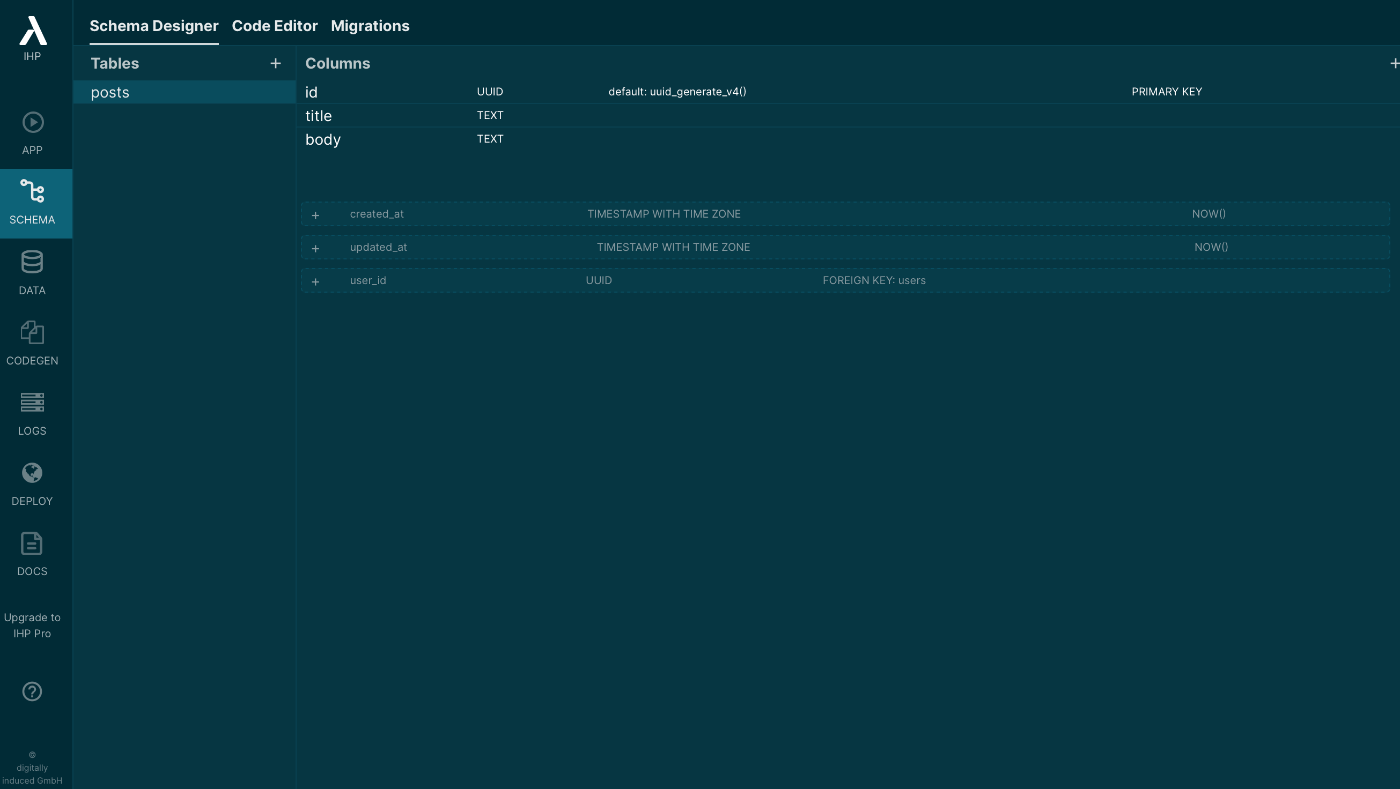The width and height of the screenshot is (1400, 789).
Task: Click the IHP lambda logo
Action: tap(32, 31)
